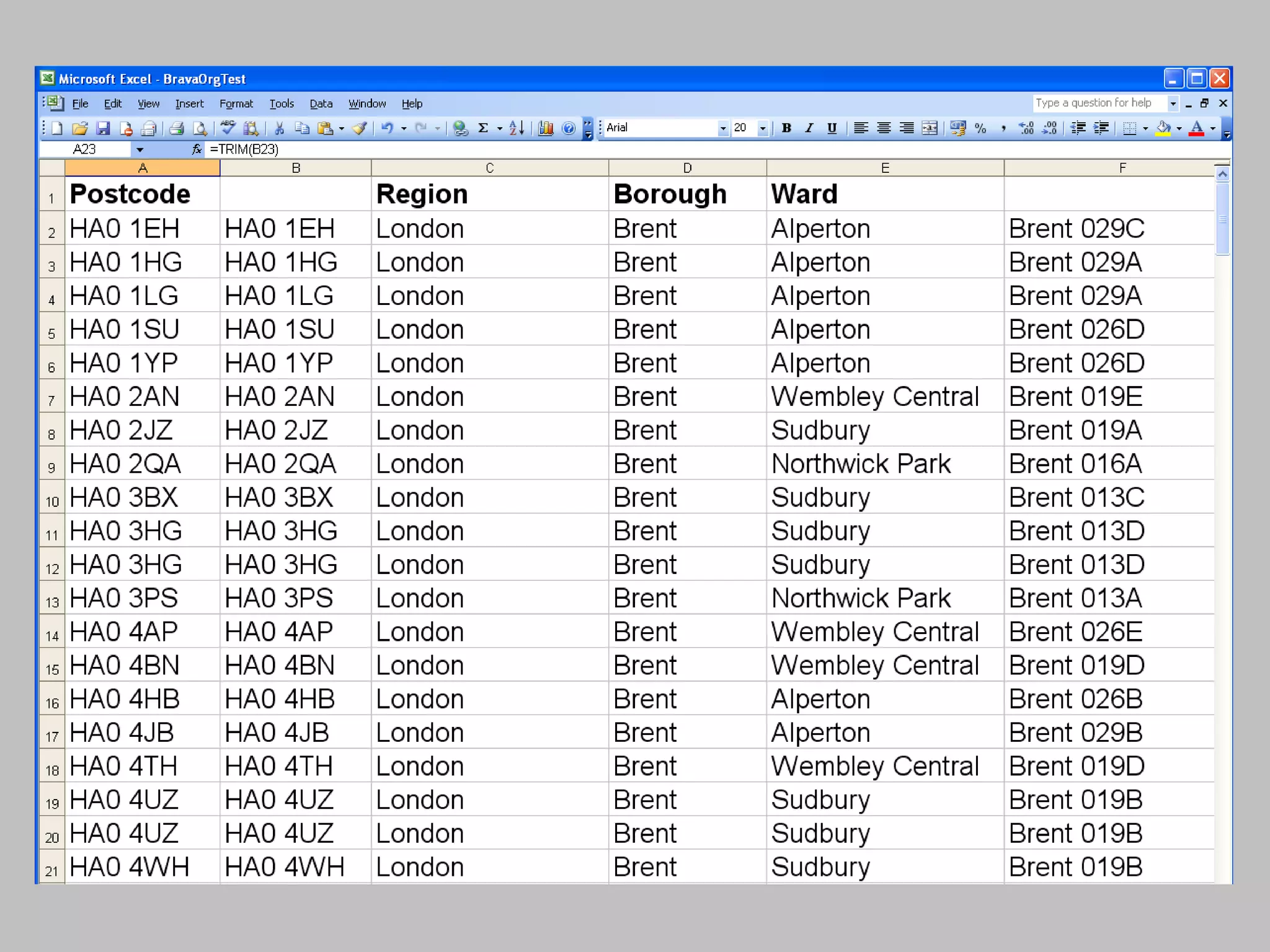Click the AutoSum sigma icon

coord(483,128)
